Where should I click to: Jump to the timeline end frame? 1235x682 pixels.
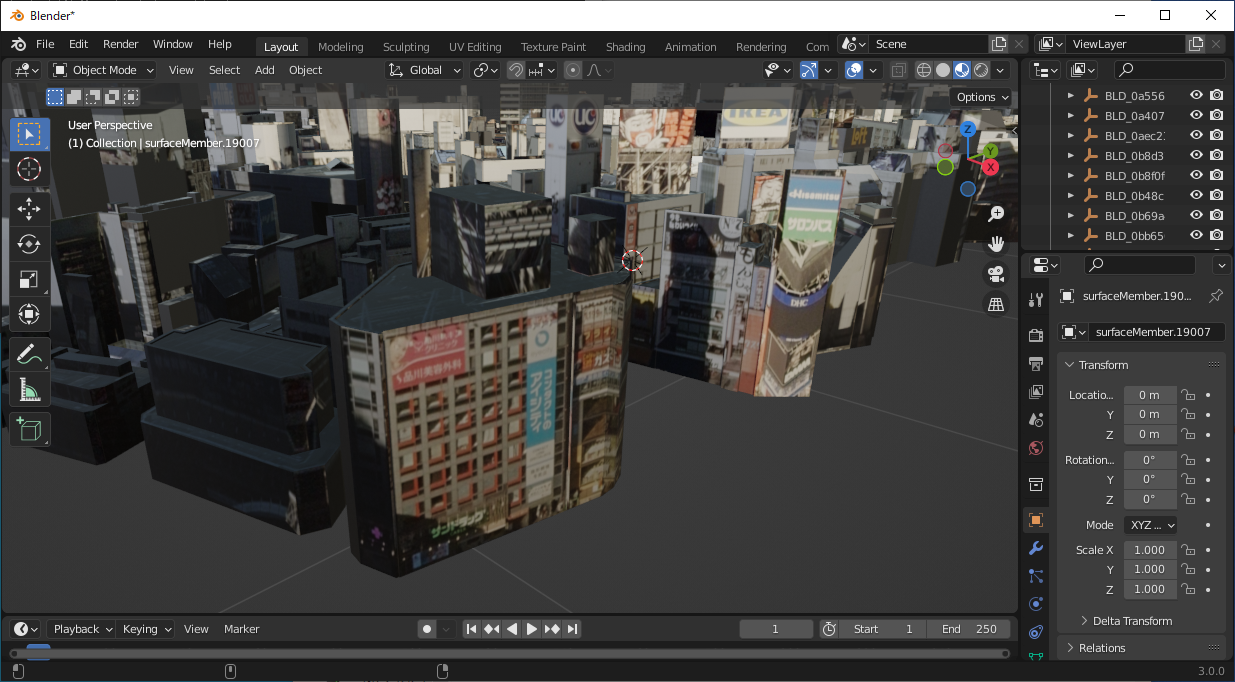tap(572, 629)
